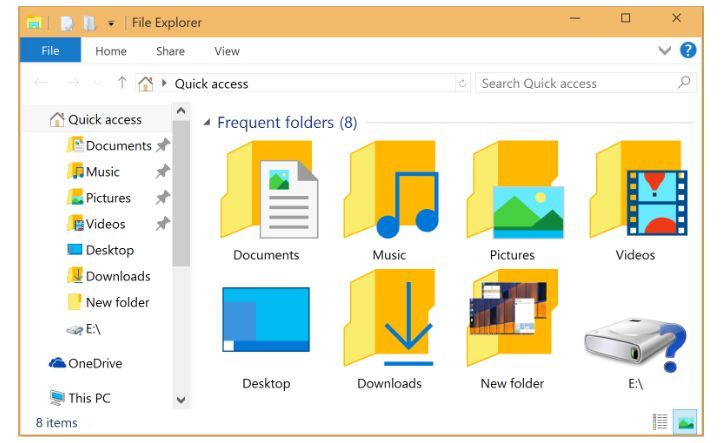Screen dimensions: 724x443
Task: Open the Videos folder with film strip
Action: [x=639, y=190]
